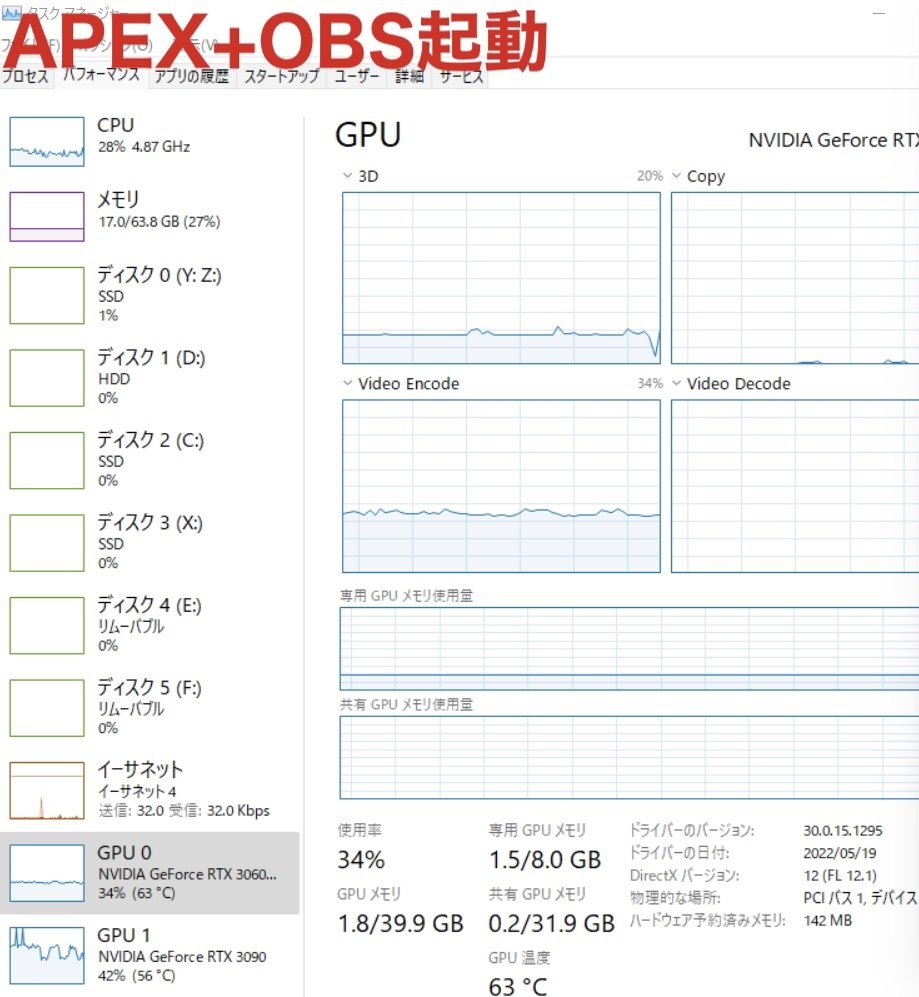Screen dimensions: 919x997
Task: Select ディスク 4 (E:) removable entry
Action: coord(150,624)
